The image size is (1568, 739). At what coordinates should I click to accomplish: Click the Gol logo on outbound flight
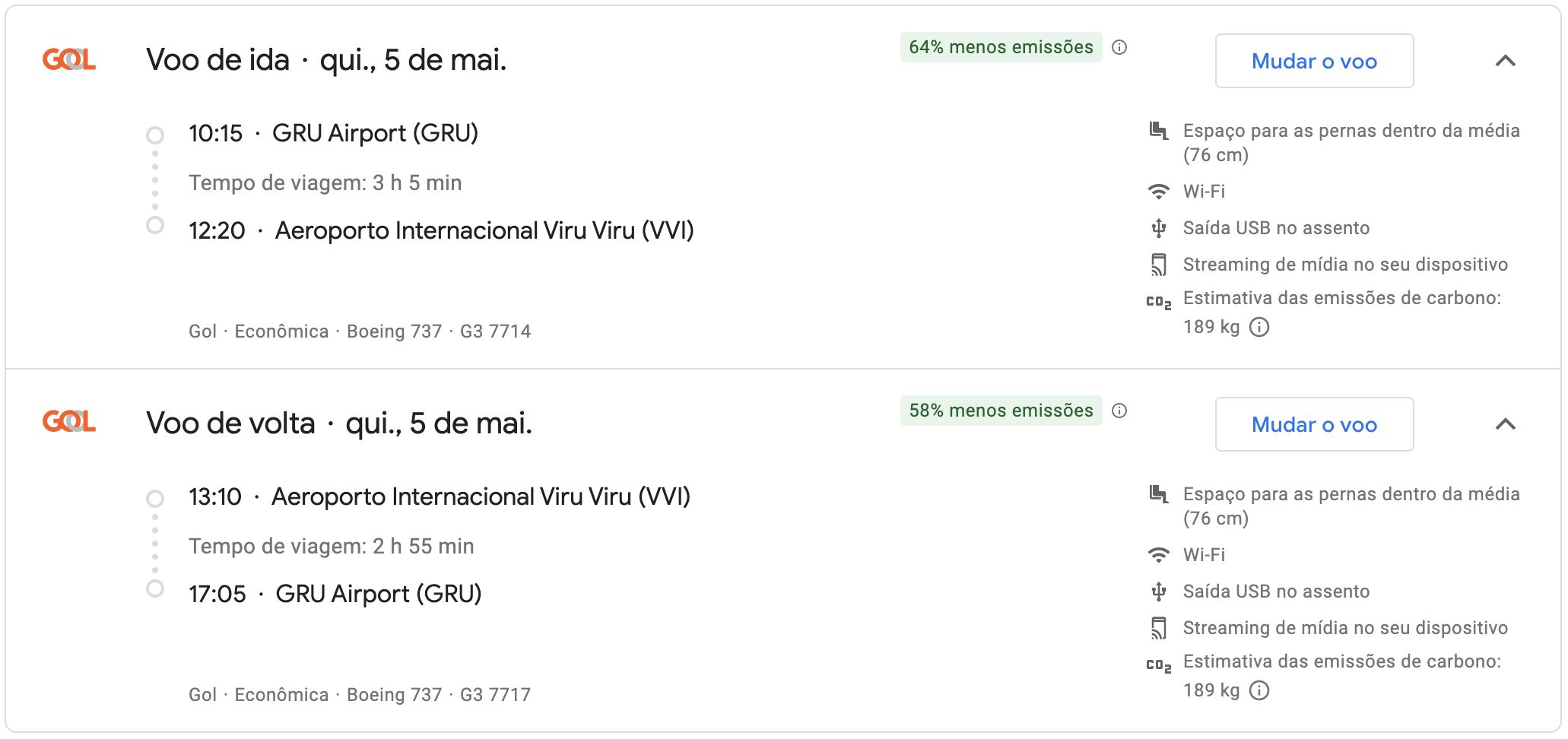click(x=69, y=59)
